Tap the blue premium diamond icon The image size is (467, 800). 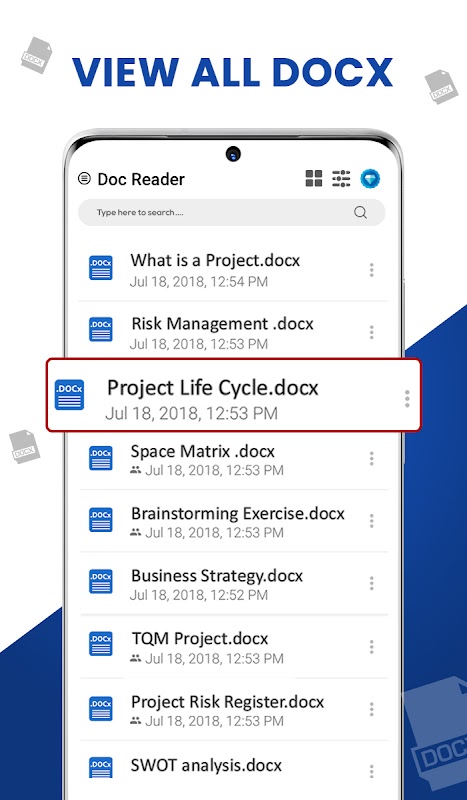[x=370, y=179]
